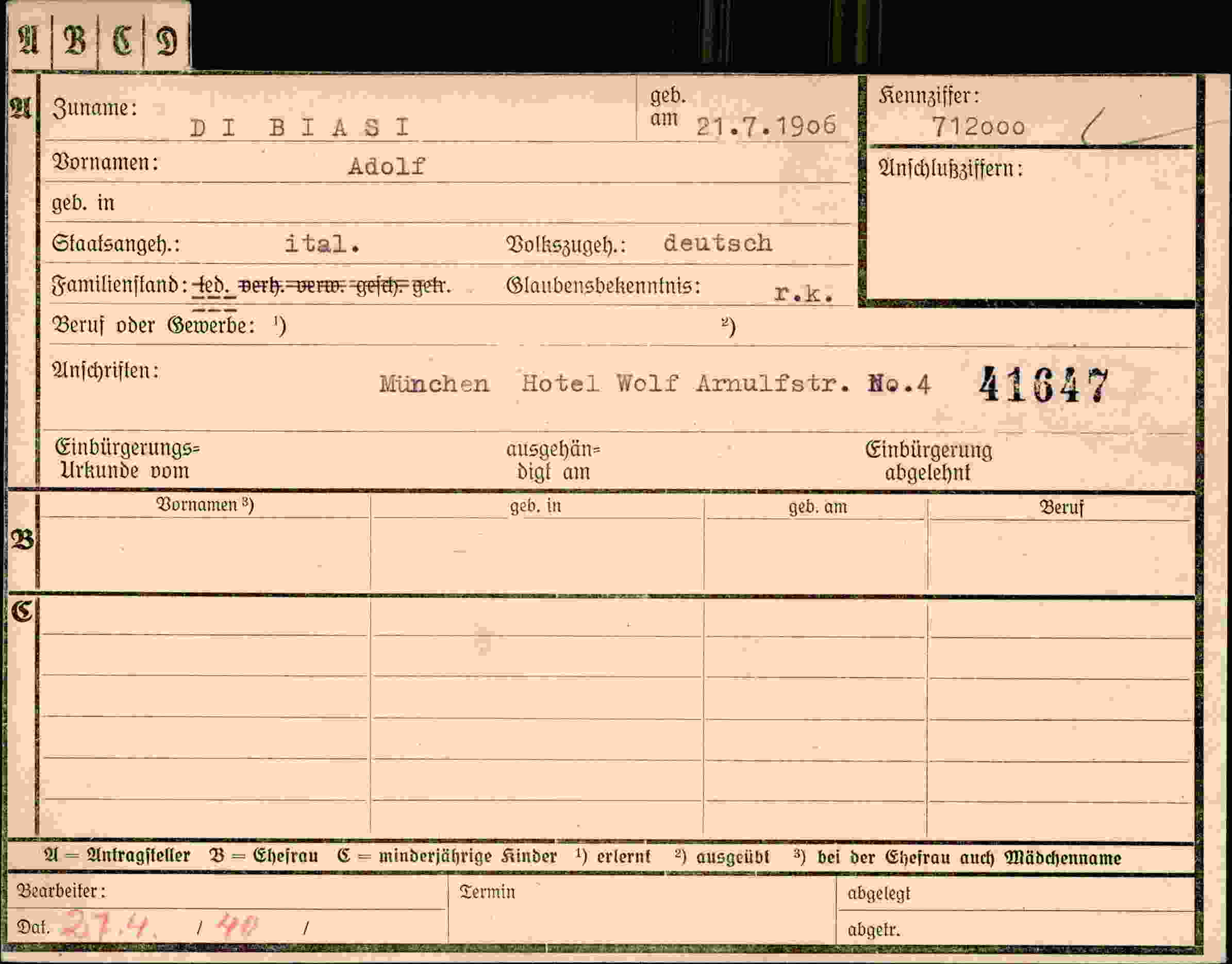The image size is (1232, 964).
Task: Click the Kennziffer number '712000'
Action: point(978,127)
